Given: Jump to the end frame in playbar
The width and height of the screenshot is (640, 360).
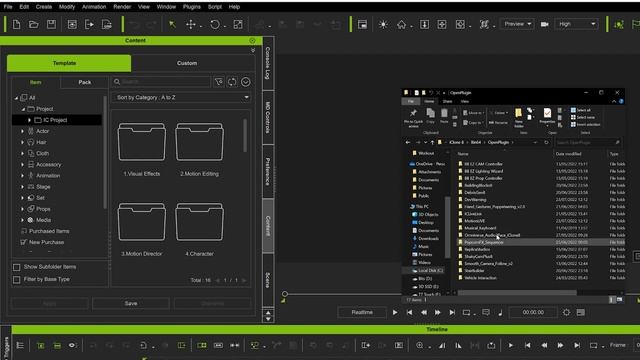Looking at the screenshot, I should (x=452, y=312).
